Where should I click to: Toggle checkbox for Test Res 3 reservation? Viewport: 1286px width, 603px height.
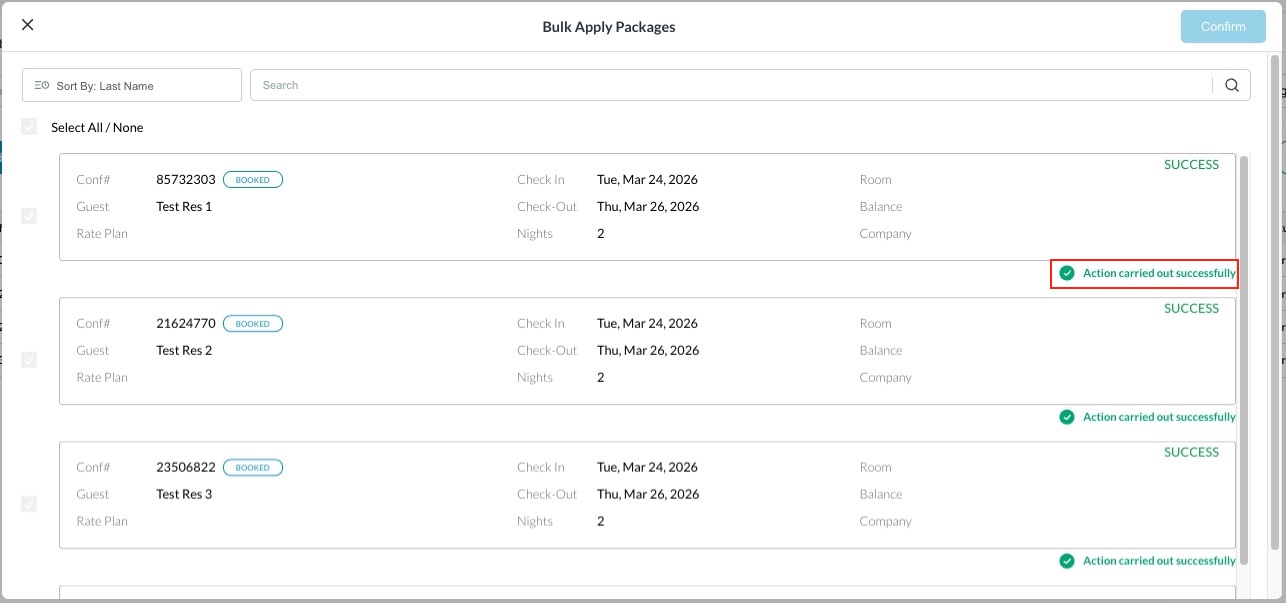click(29, 504)
